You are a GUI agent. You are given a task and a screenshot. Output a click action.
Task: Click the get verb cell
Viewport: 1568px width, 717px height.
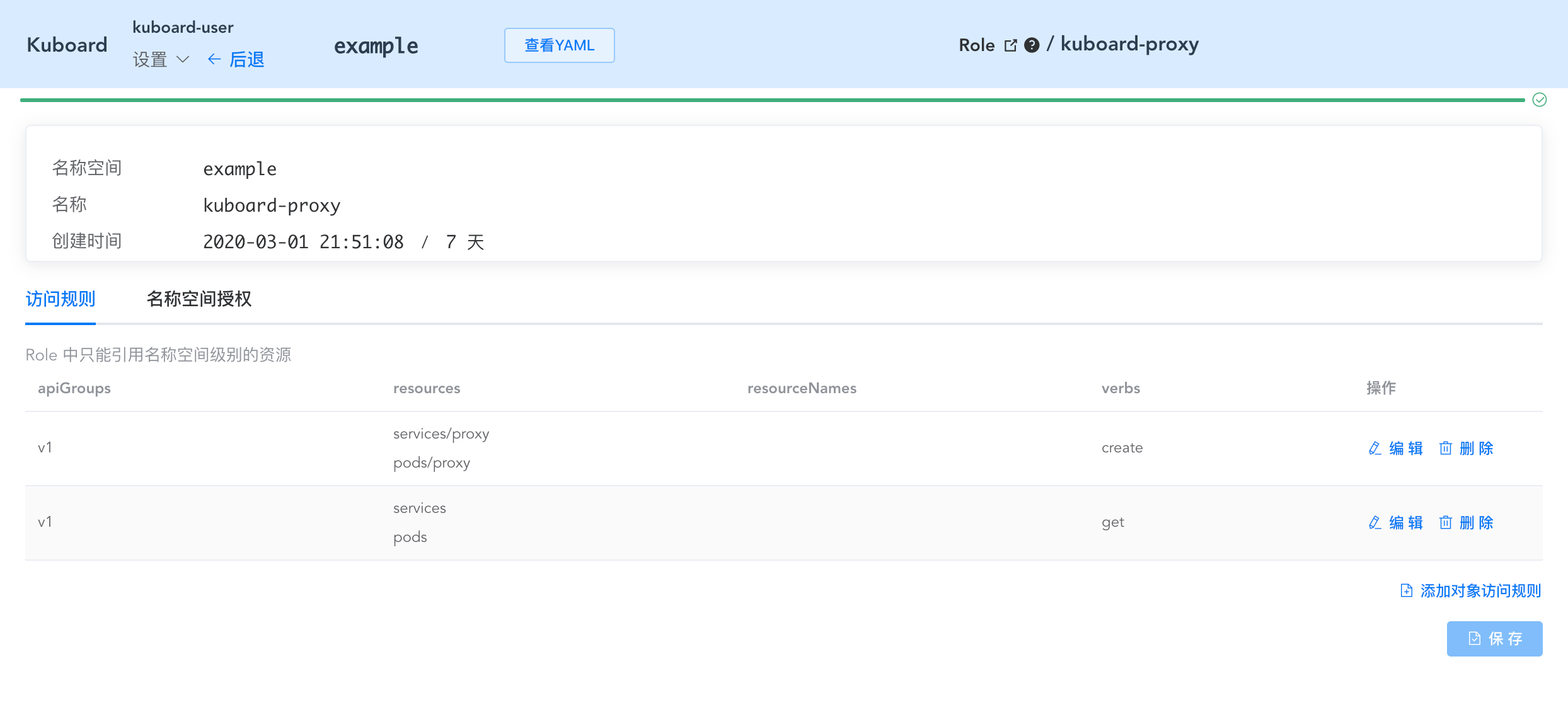pyautogui.click(x=1113, y=522)
